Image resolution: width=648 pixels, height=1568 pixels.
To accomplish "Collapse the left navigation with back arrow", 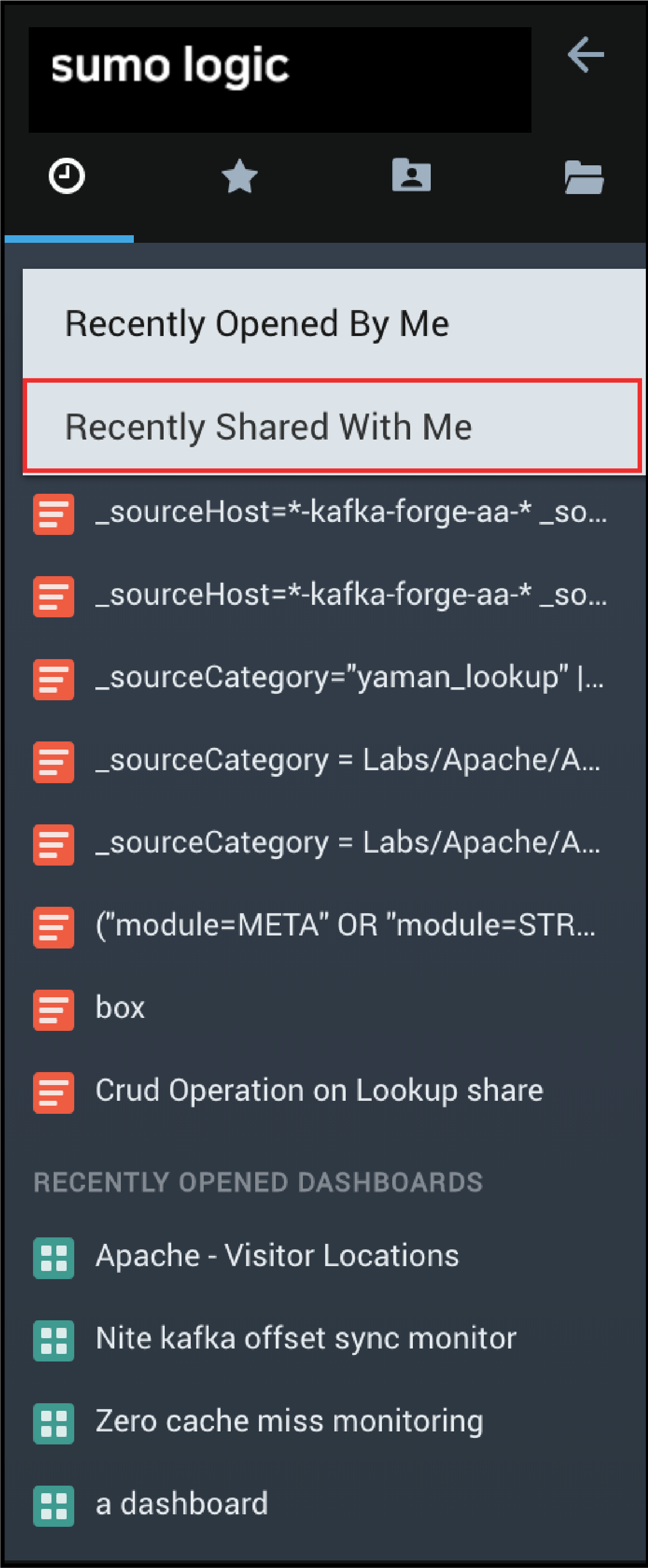I will coord(585,55).
